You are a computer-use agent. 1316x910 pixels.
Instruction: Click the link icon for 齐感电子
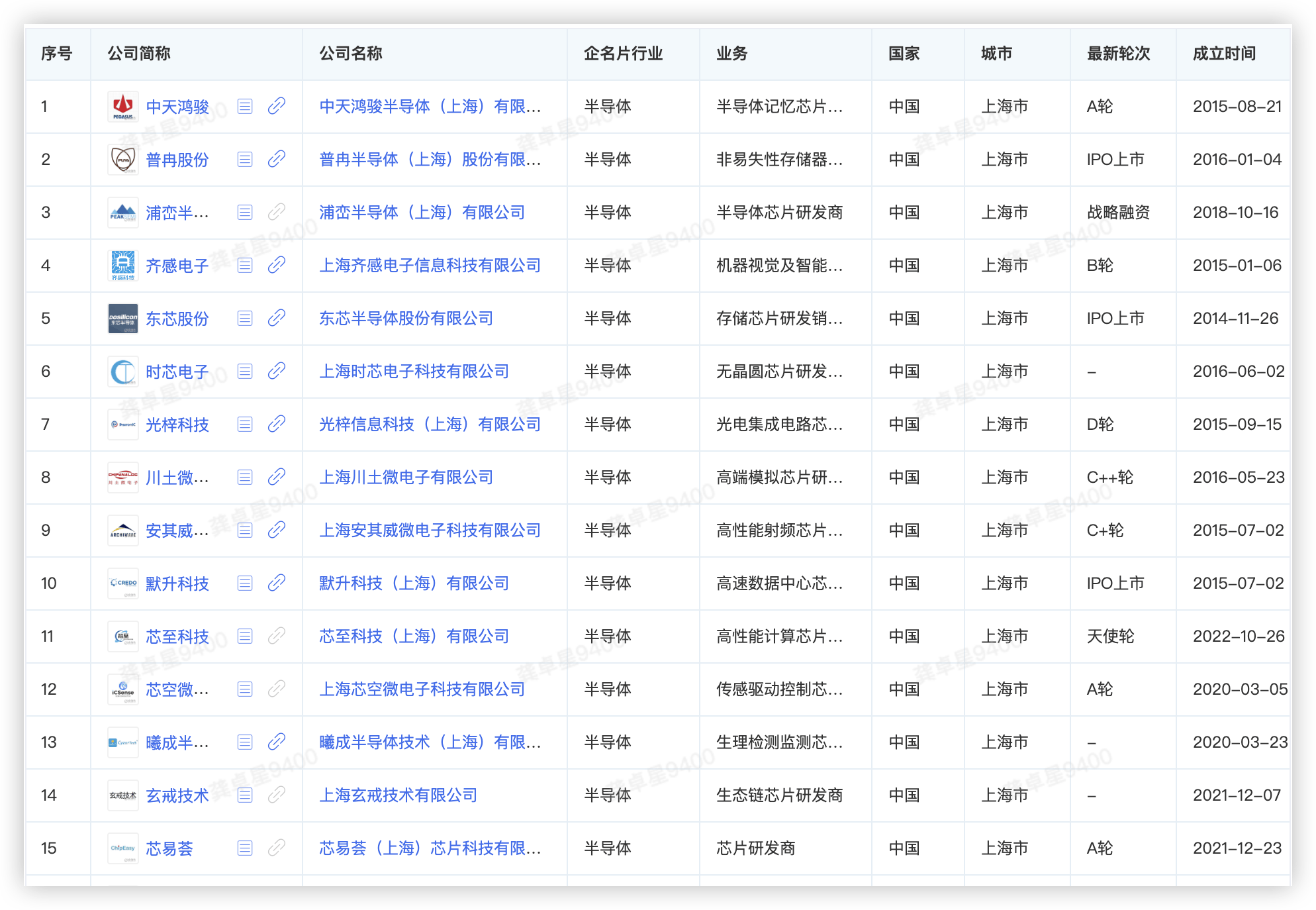click(277, 265)
